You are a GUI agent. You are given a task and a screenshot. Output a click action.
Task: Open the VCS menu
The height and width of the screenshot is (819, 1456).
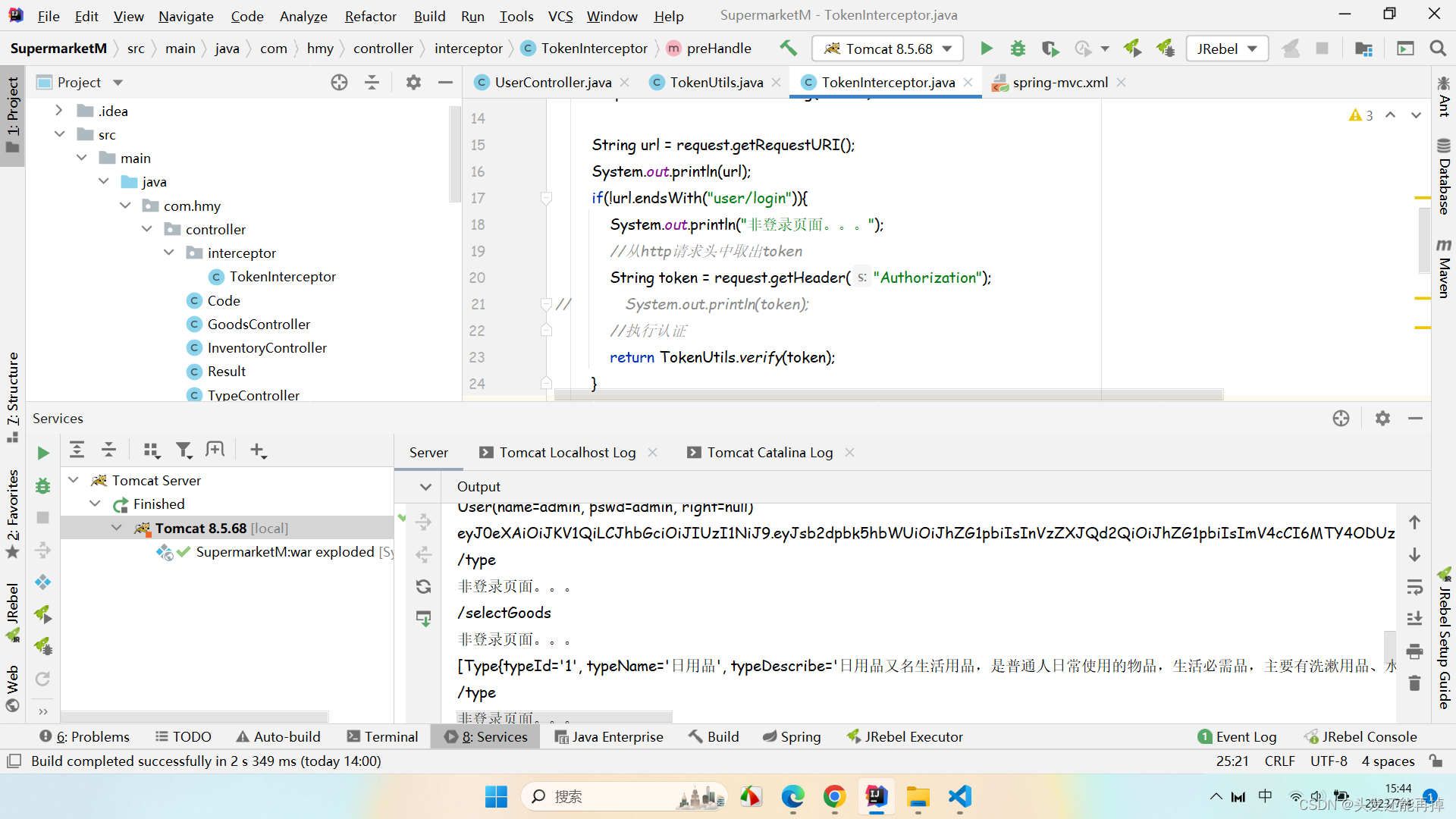click(x=560, y=16)
